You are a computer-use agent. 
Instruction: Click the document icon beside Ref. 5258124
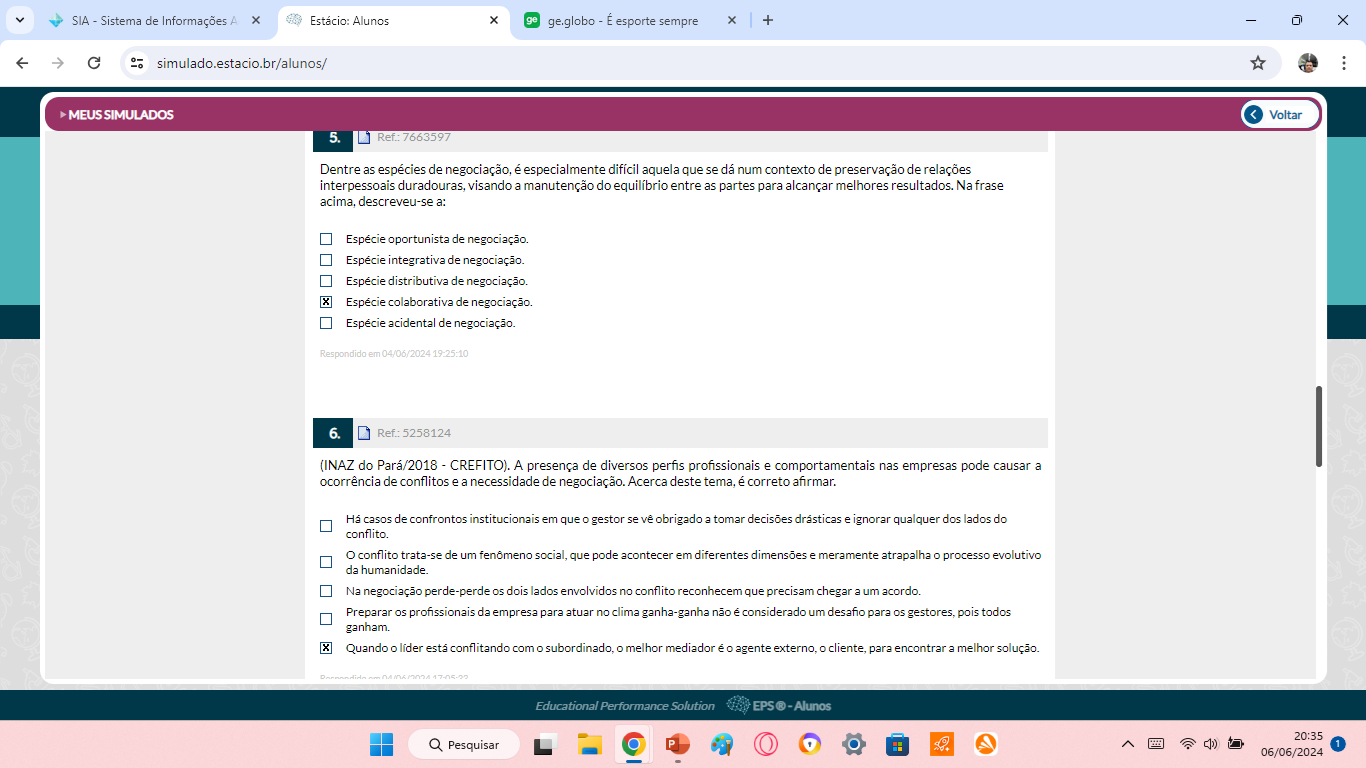click(x=364, y=433)
